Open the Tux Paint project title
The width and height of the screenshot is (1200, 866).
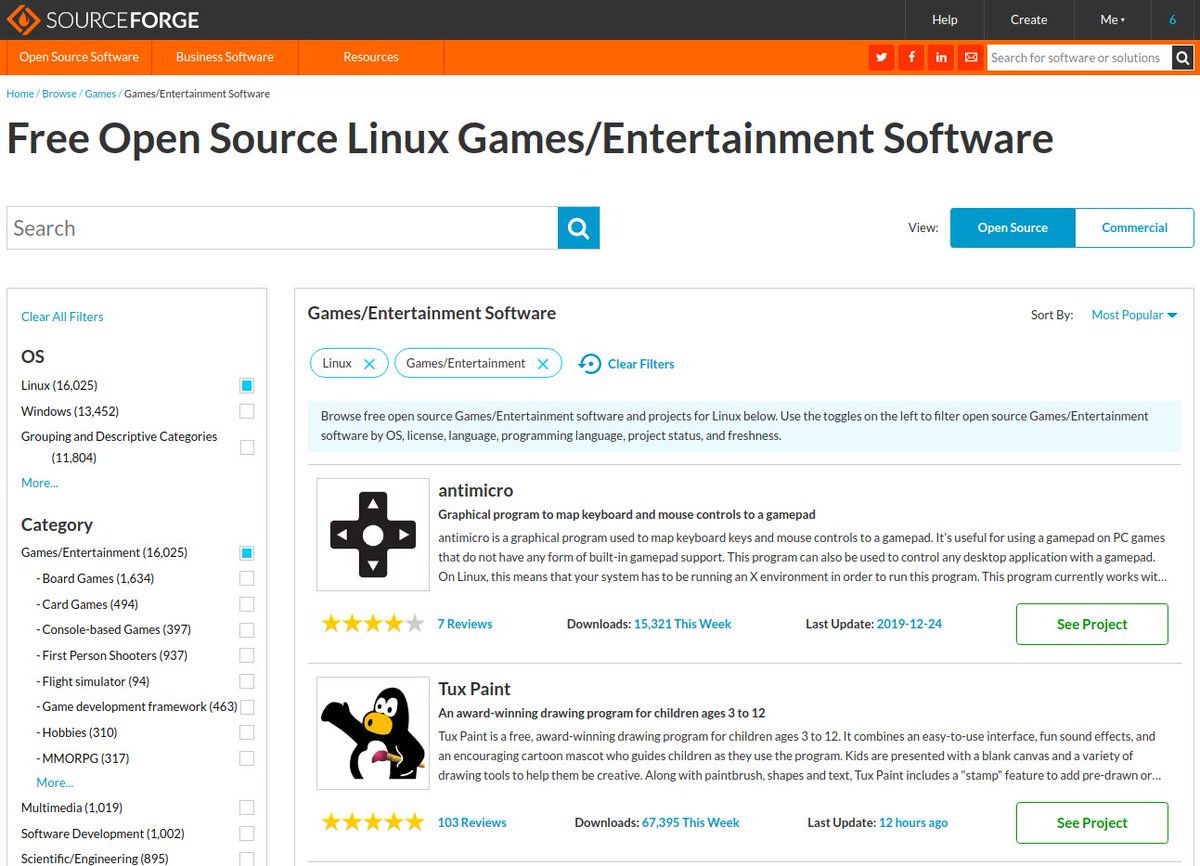(474, 689)
